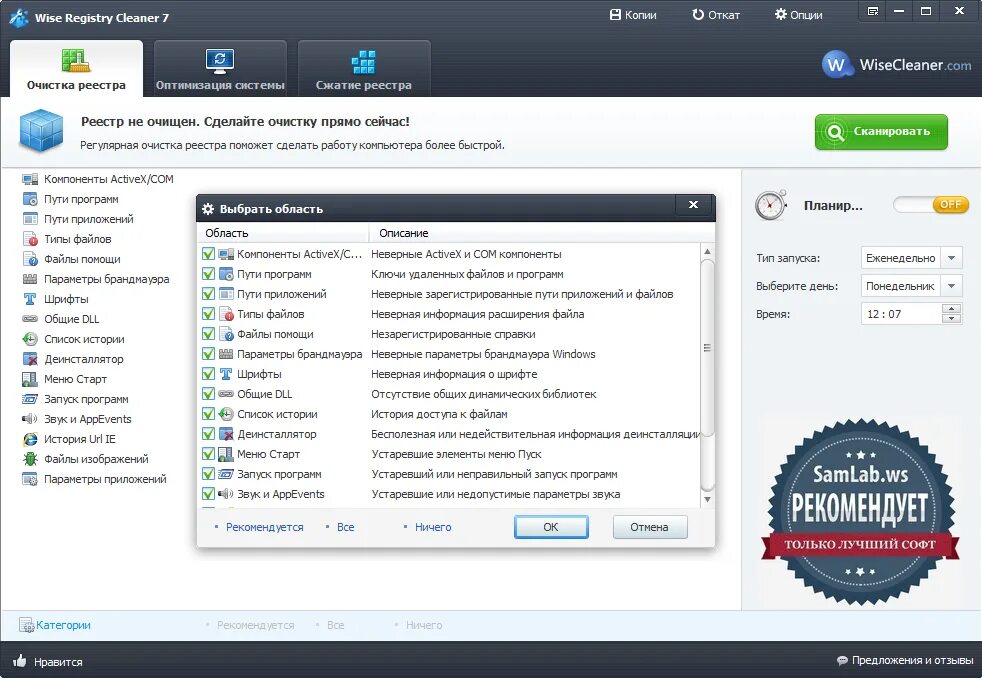Click the WiseCleaner.com logo

pos(896,64)
